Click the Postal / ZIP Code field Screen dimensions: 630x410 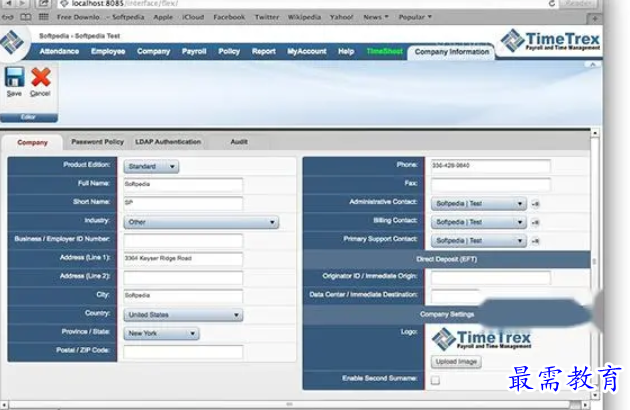(x=183, y=352)
